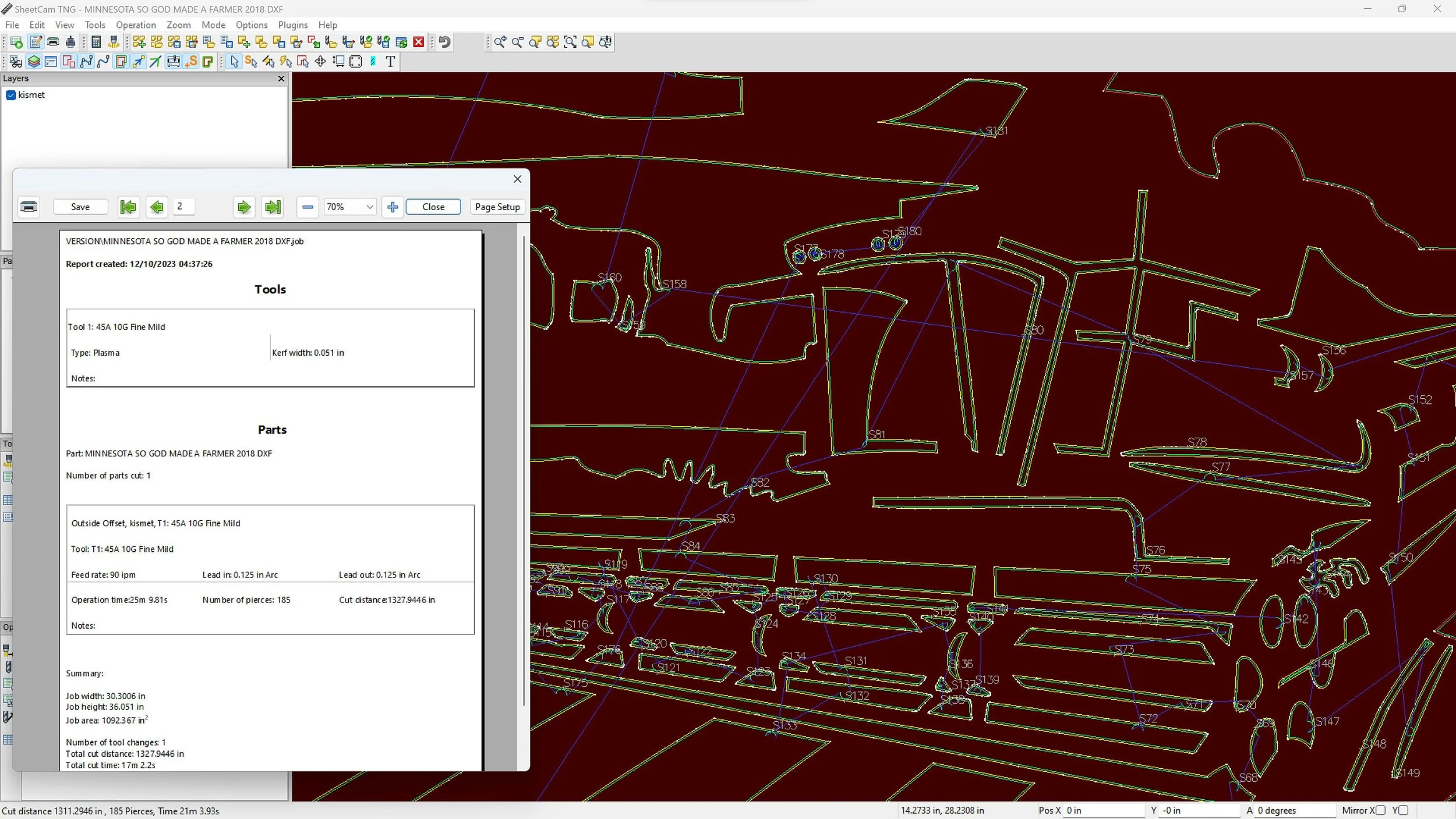The height and width of the screenshot is (819, 1456).
Task: Toggle the kismet layer checkbox
Action: pyautogui.click(x=10, y=95)
